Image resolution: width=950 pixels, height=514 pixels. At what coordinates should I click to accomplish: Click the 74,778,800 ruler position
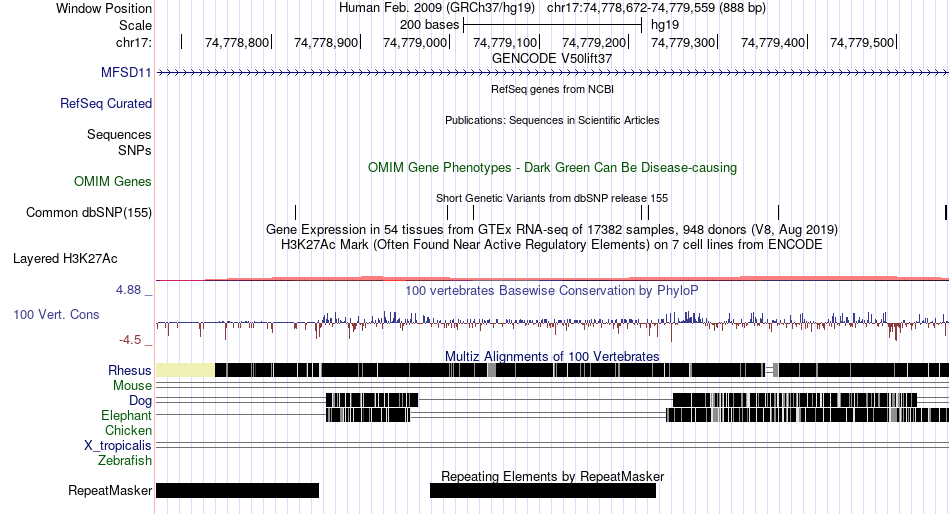[x=237, y=42]
